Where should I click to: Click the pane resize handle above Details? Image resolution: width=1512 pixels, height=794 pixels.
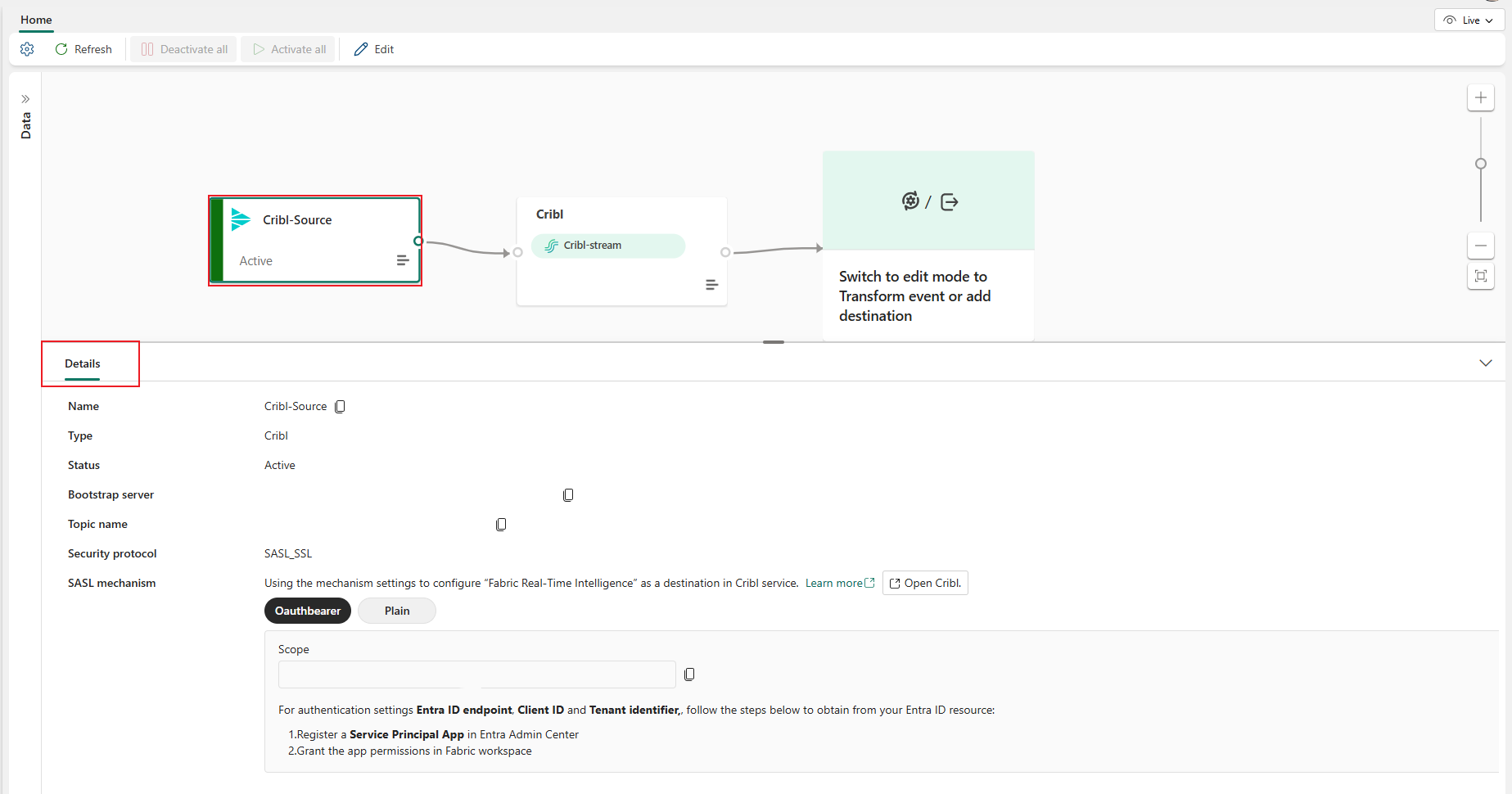pos(774,342)
